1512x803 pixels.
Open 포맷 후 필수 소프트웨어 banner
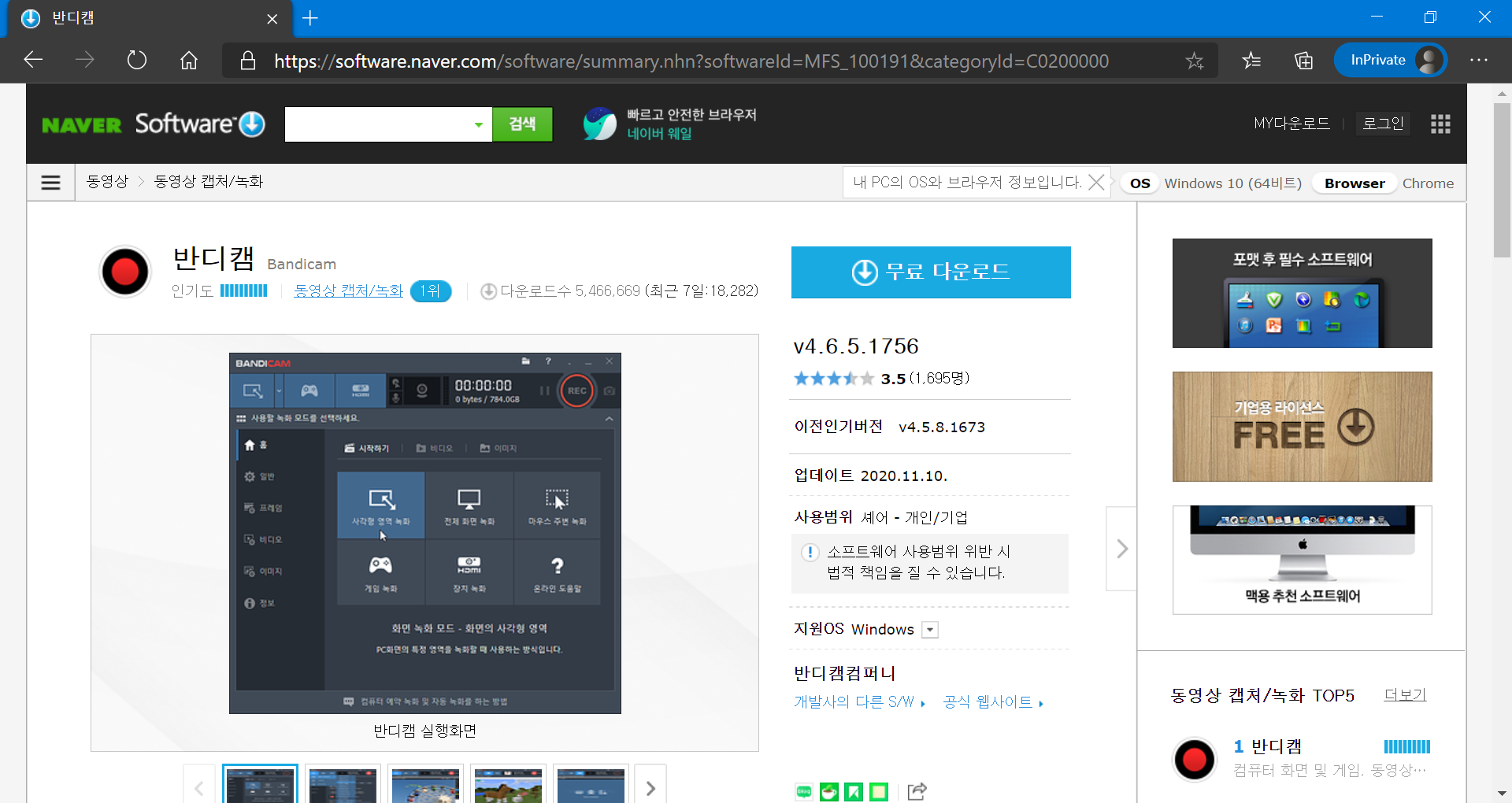pos(1302,293)
